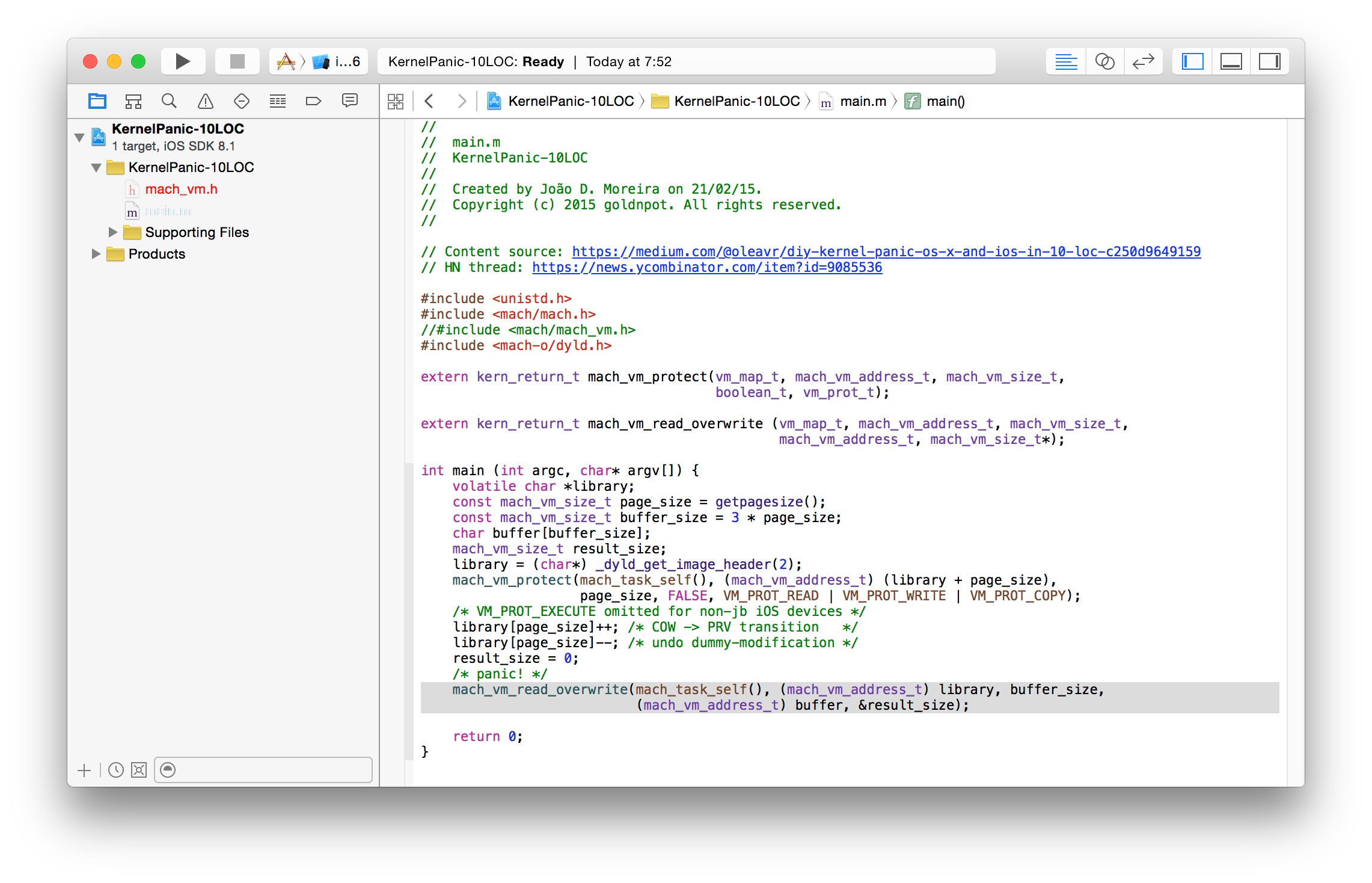The width and height of the screenshot is (1372, 883).
Task: Open the Issue navigator warning icon
Action: pyautogui.click(x=206, y=101)
